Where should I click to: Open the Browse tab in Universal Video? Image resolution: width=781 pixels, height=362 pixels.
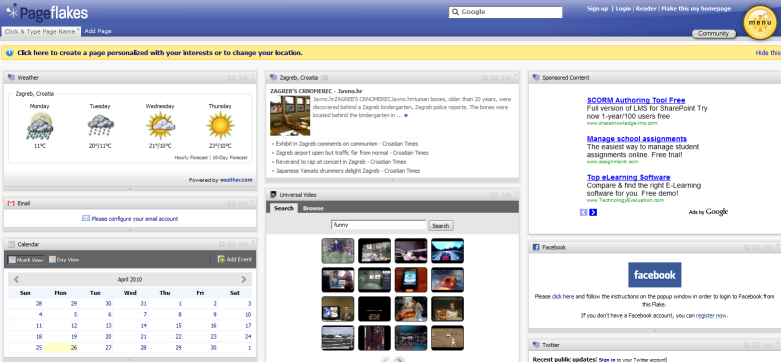click(x=313, y=208)
